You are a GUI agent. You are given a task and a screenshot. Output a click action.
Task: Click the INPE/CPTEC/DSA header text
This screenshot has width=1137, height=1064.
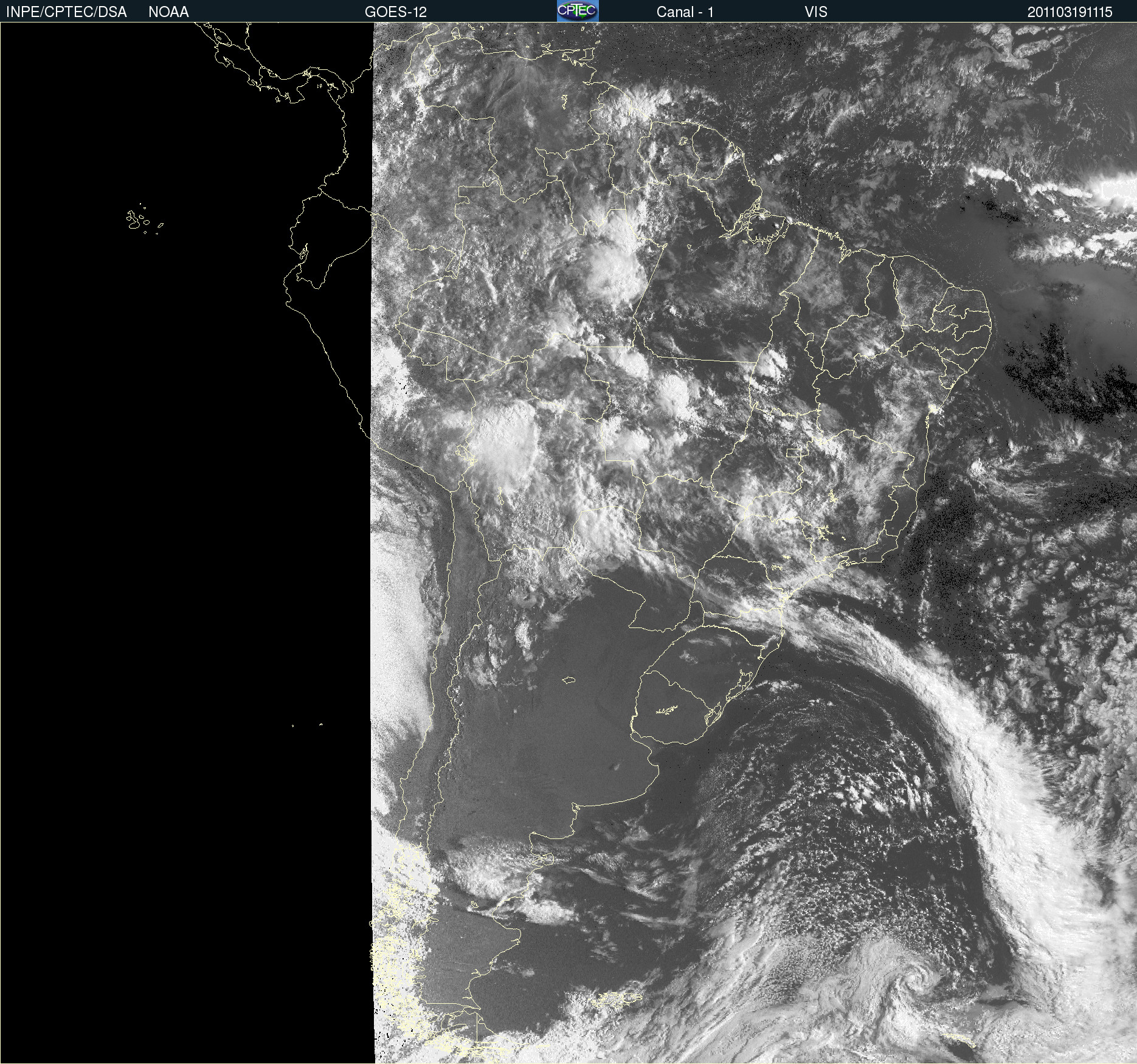(66, 12)
